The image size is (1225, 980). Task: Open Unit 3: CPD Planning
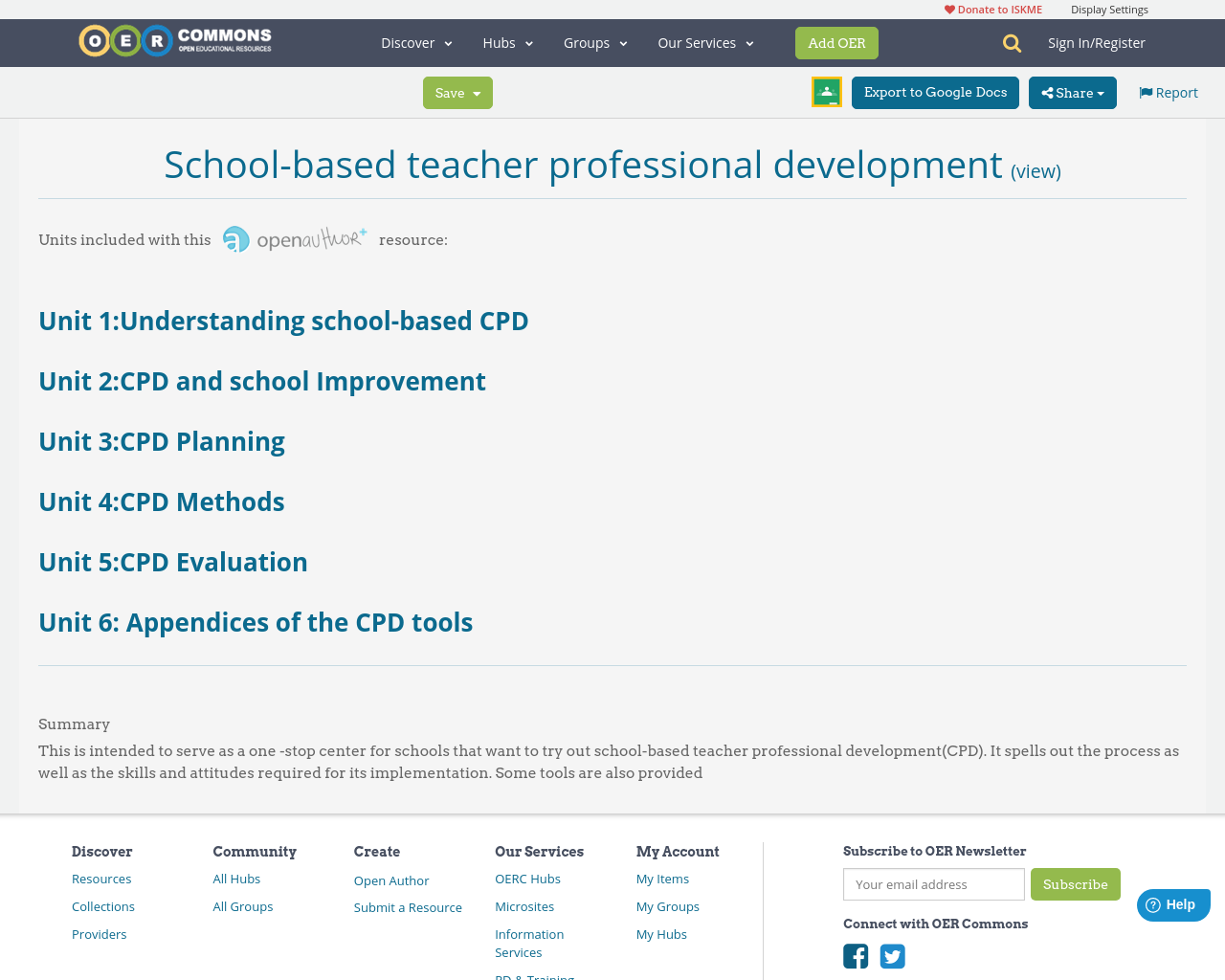click(161, 441)
